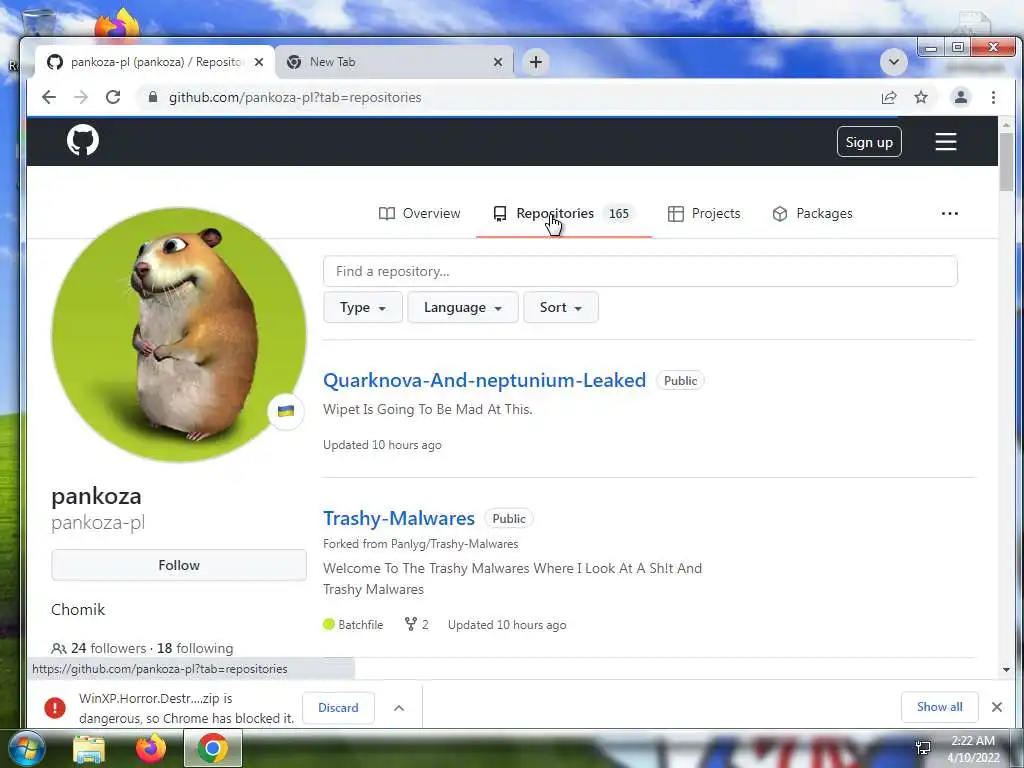Screen dimensions: 1024x768
Task: Open File Explorer from the taskbar
Action: point(89,749)
